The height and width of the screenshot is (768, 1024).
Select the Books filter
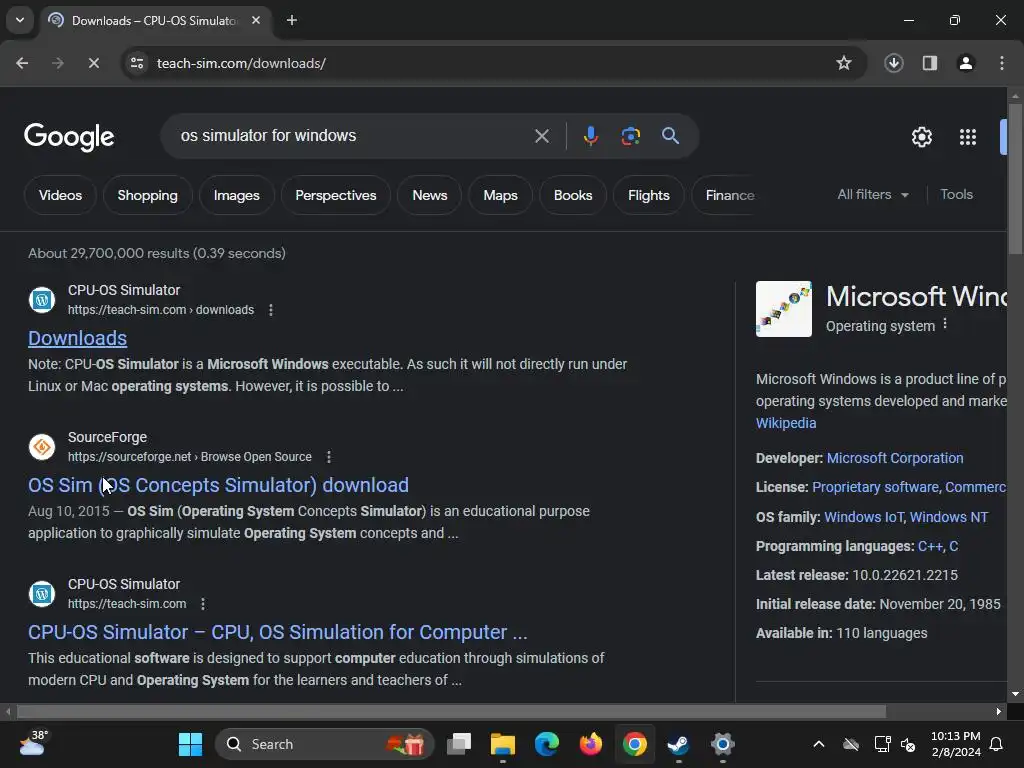(573, 195)
